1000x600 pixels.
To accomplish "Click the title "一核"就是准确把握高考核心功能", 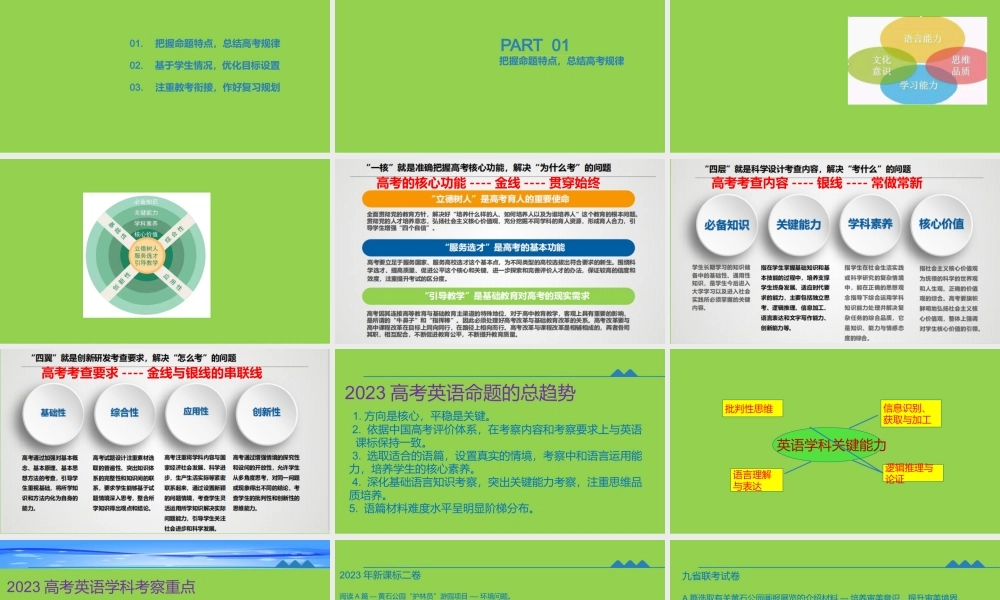I will coord(489,168).
